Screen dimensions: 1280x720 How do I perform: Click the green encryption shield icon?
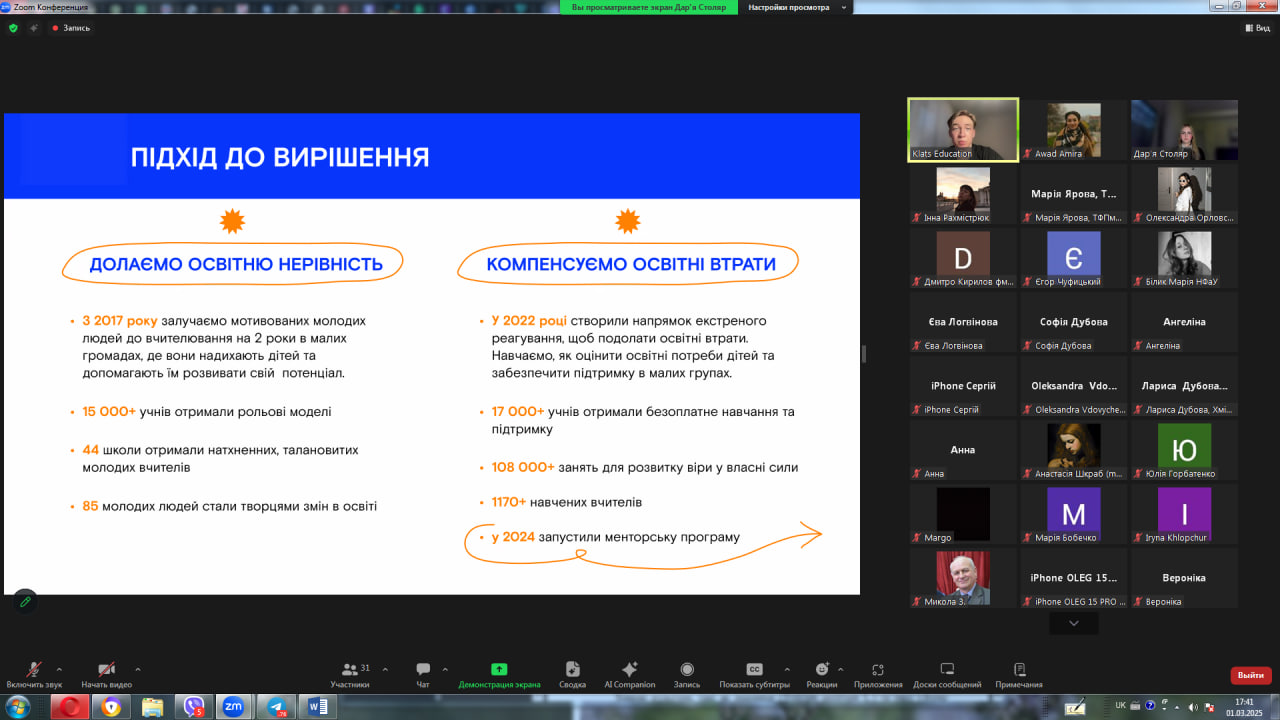[13, 28]
